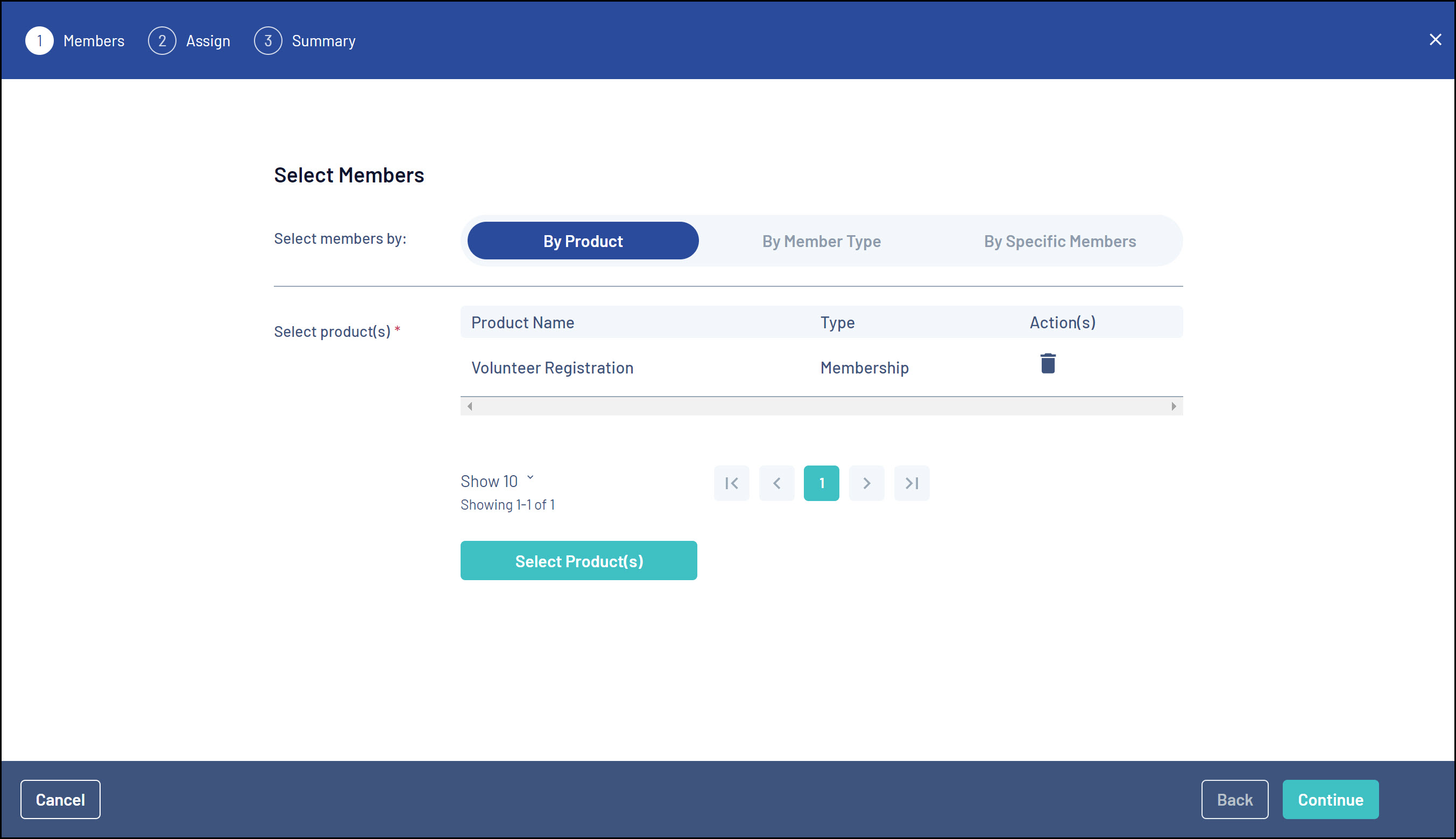Choose By Specific Members option
The image size is (1456, 839).
1059,241
